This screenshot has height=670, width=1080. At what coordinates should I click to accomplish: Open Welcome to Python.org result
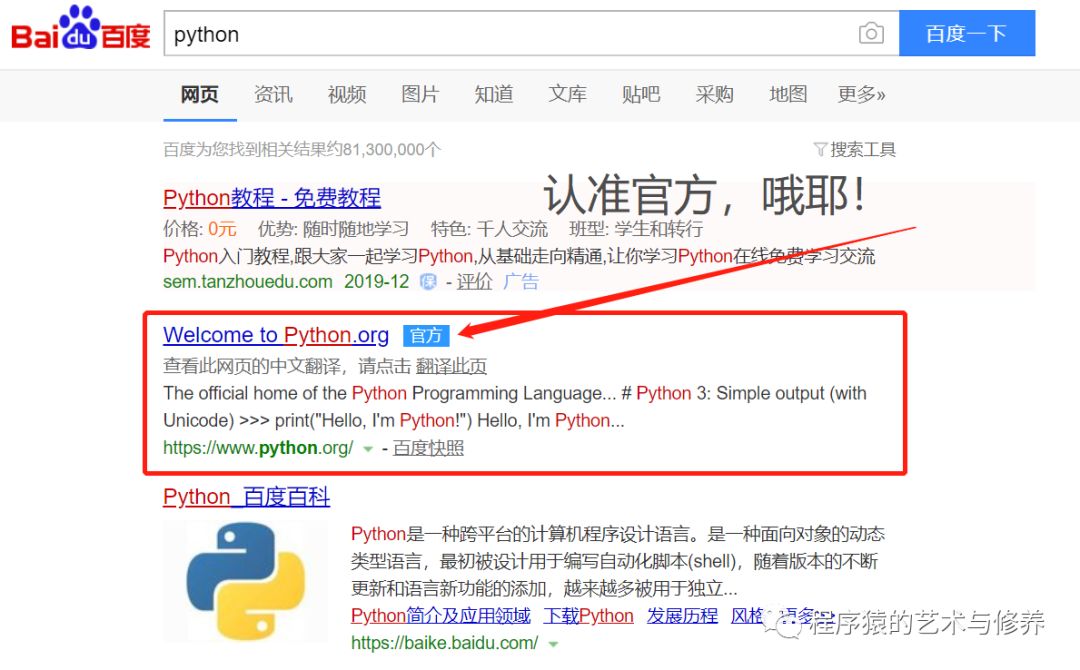[x=276, y=335]
